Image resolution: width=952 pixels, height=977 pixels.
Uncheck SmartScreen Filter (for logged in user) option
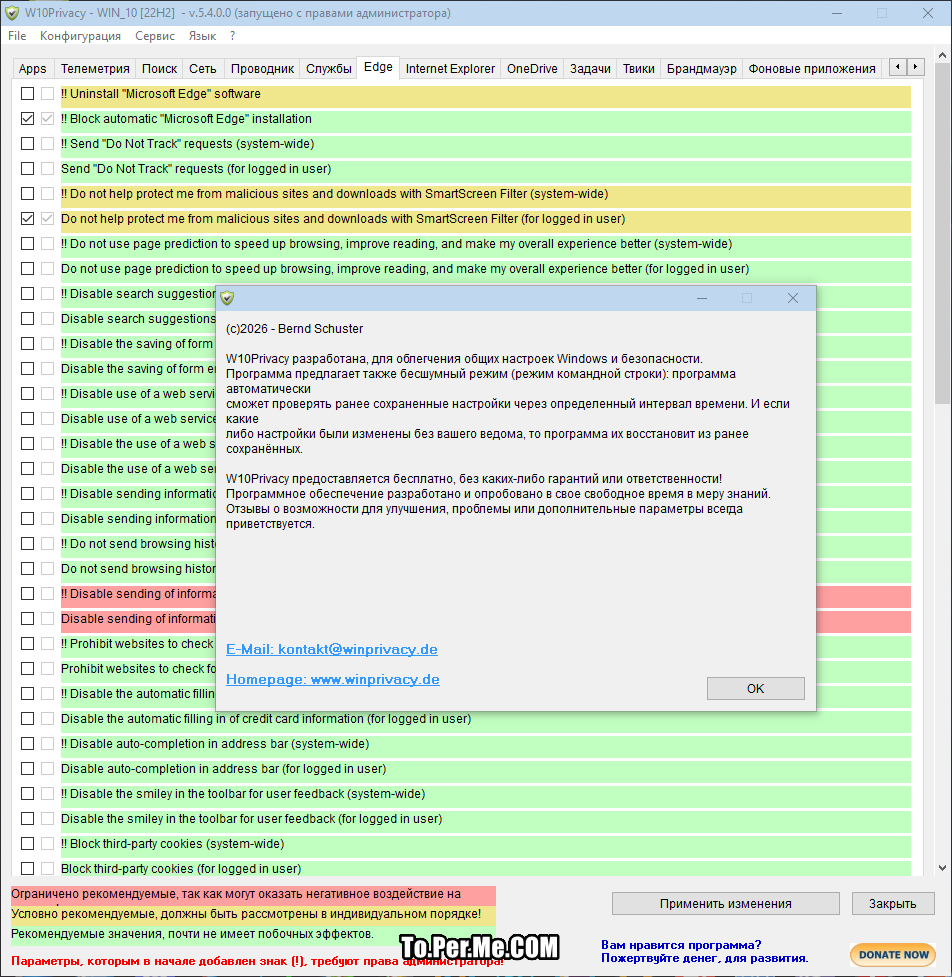pos(27,219)
